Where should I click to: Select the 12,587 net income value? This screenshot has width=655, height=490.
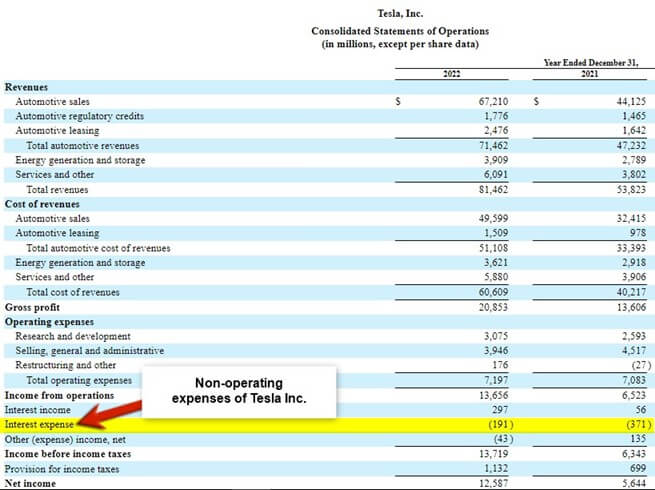pyautogui.click(x=493, y=484)
